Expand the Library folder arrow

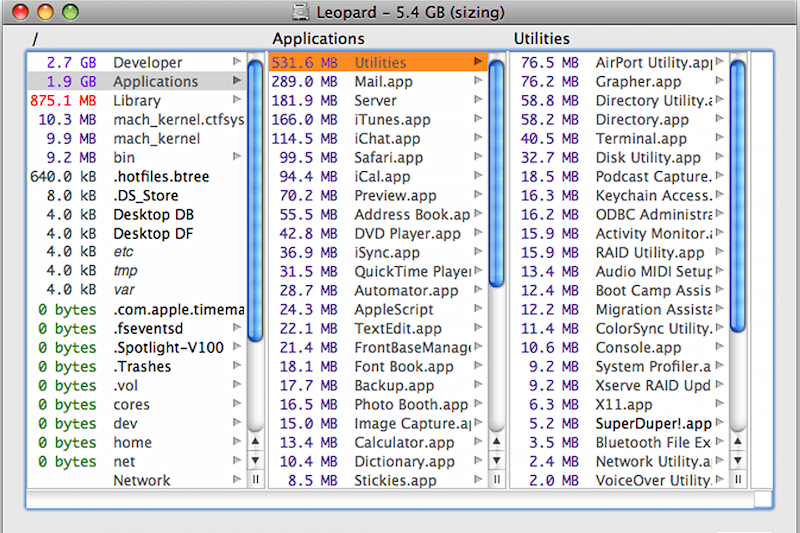pos(237,99)
